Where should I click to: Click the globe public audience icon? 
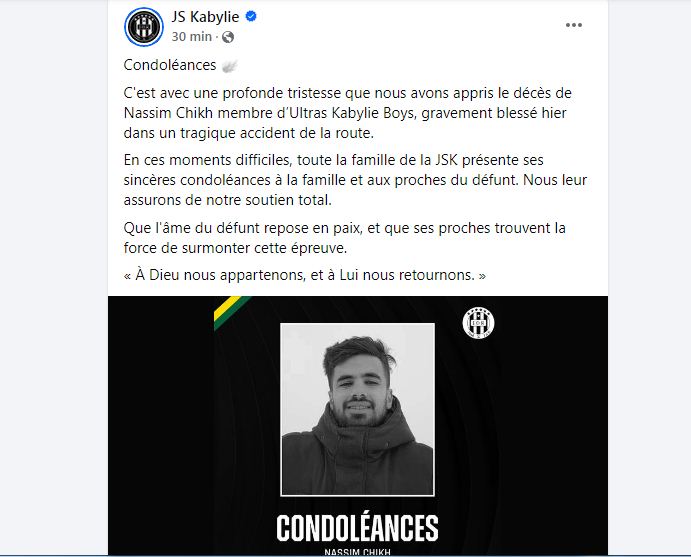(x=228, y=37)
